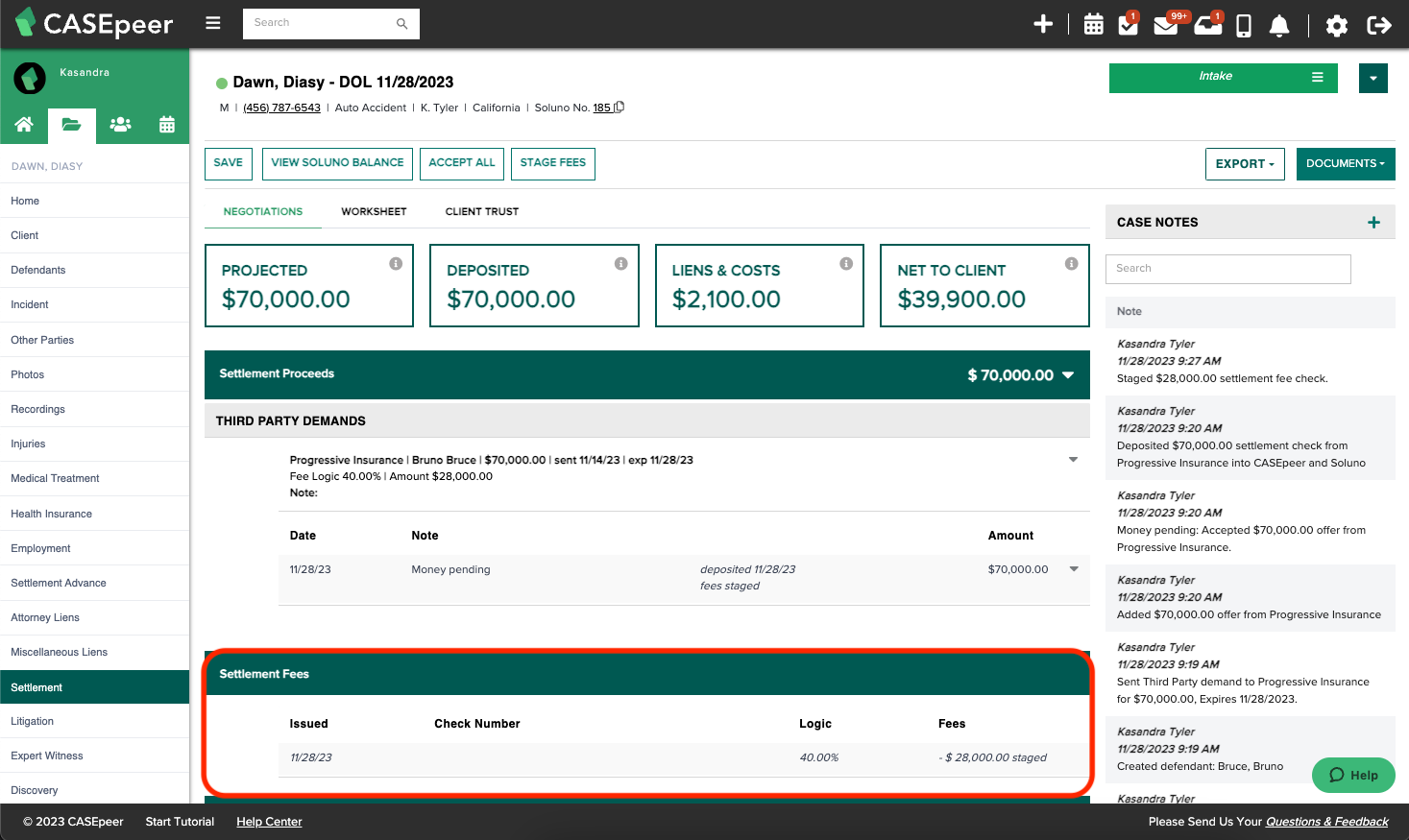Click the info icon on Liens & Costs card

pos(846,264)
